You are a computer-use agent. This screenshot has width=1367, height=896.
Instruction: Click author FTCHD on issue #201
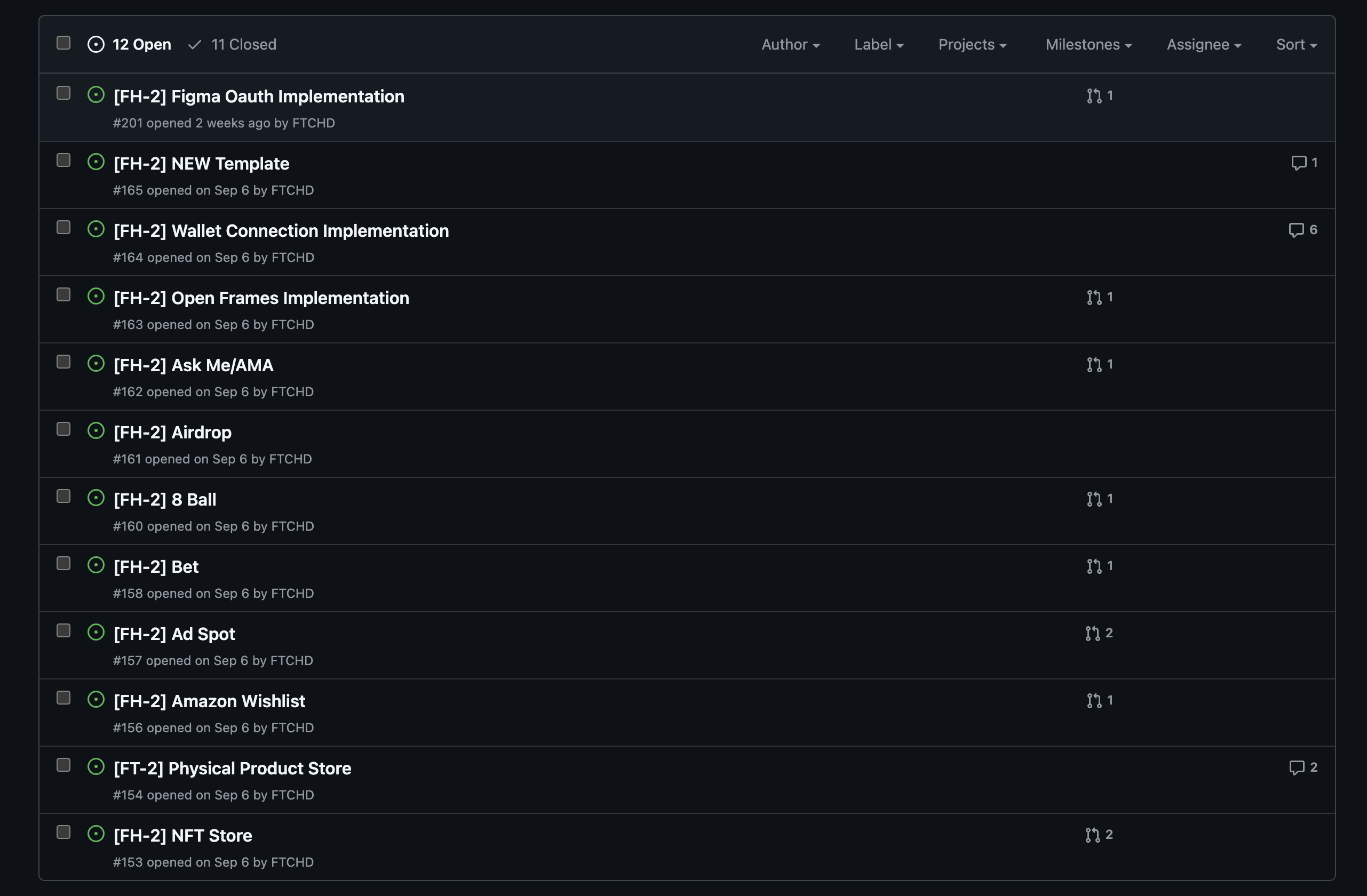314,123
